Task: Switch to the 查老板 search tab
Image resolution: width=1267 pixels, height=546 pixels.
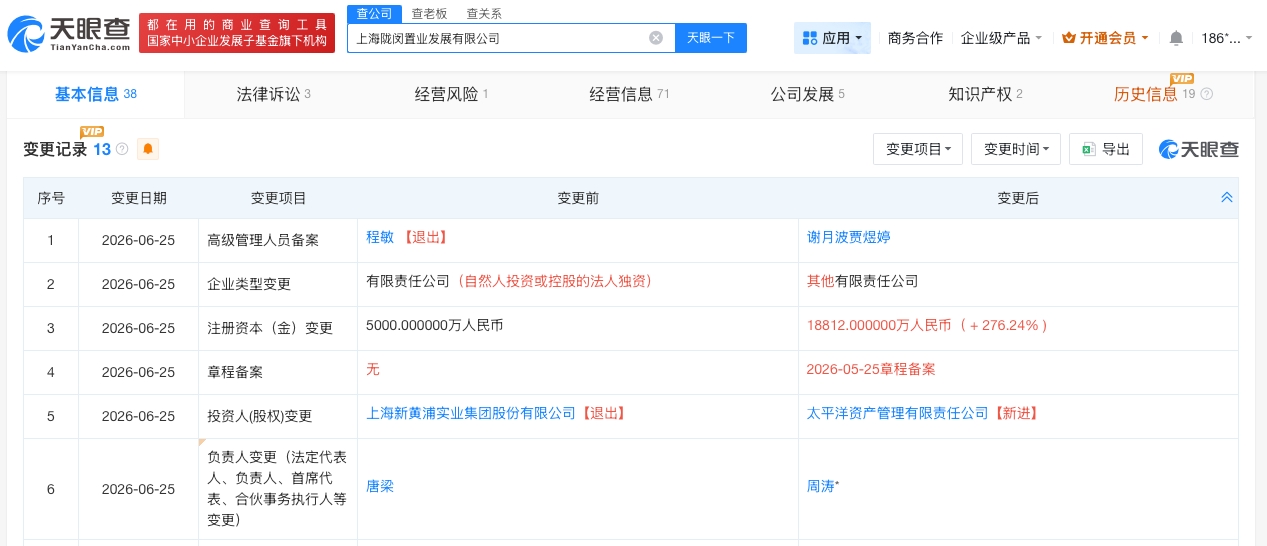Action: (x=430, y=13)
